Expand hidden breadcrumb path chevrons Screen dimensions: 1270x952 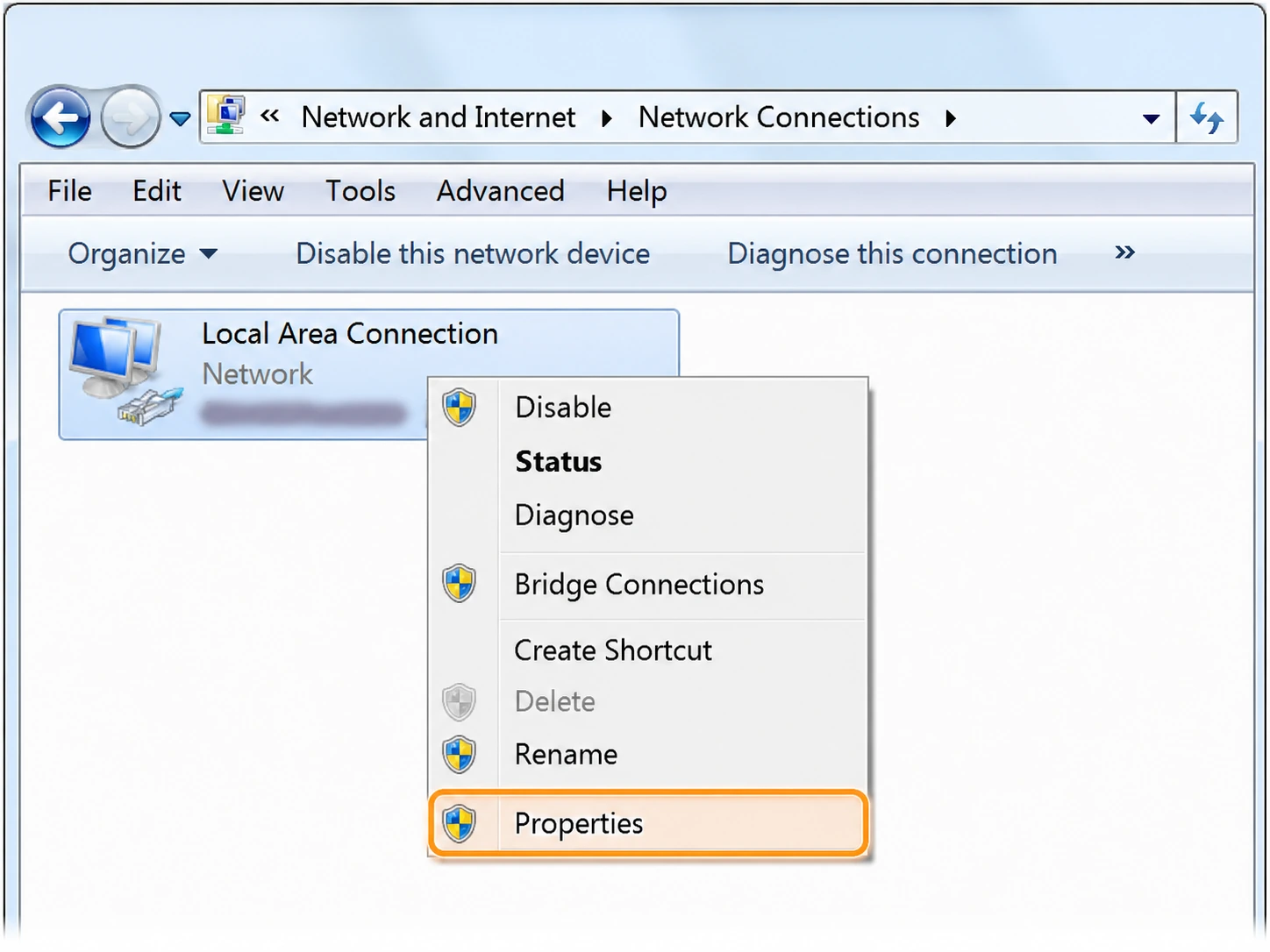[x=270, y=116]
